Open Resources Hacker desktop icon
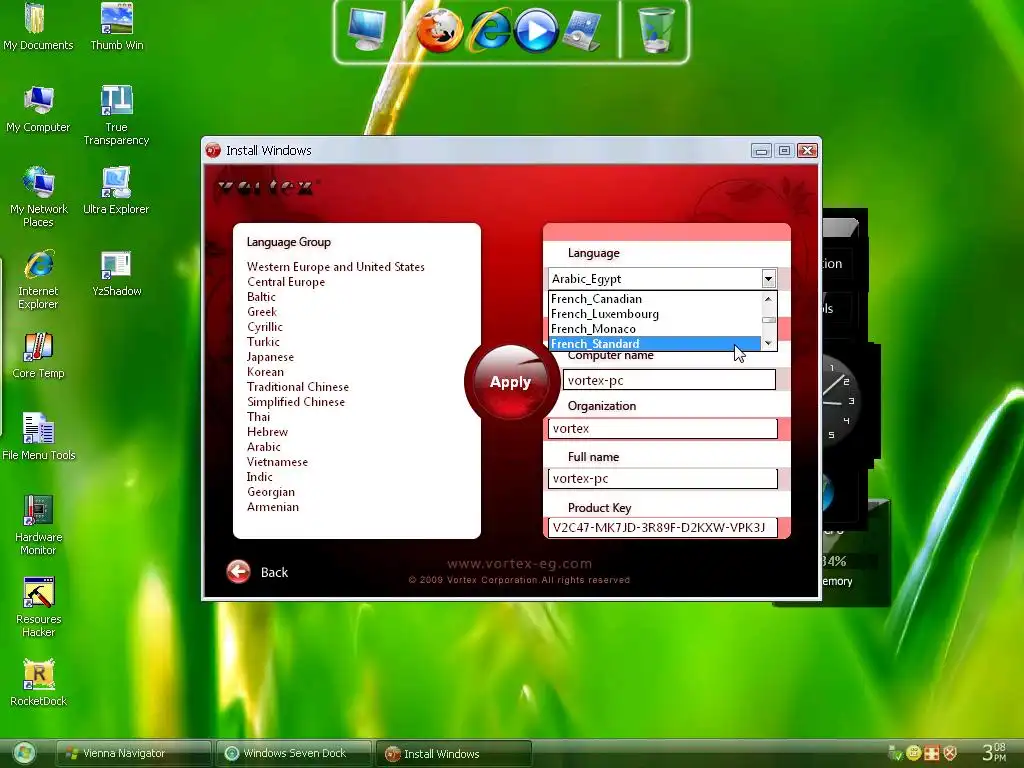This screenshot has width=1024, height=768. click(x=38, y=607)
